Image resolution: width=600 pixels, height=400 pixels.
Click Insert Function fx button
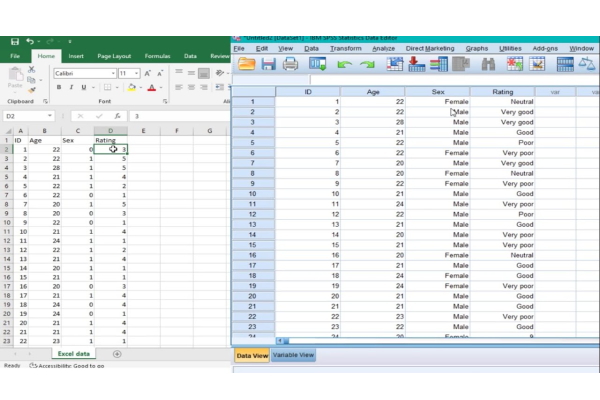(117, 116)
